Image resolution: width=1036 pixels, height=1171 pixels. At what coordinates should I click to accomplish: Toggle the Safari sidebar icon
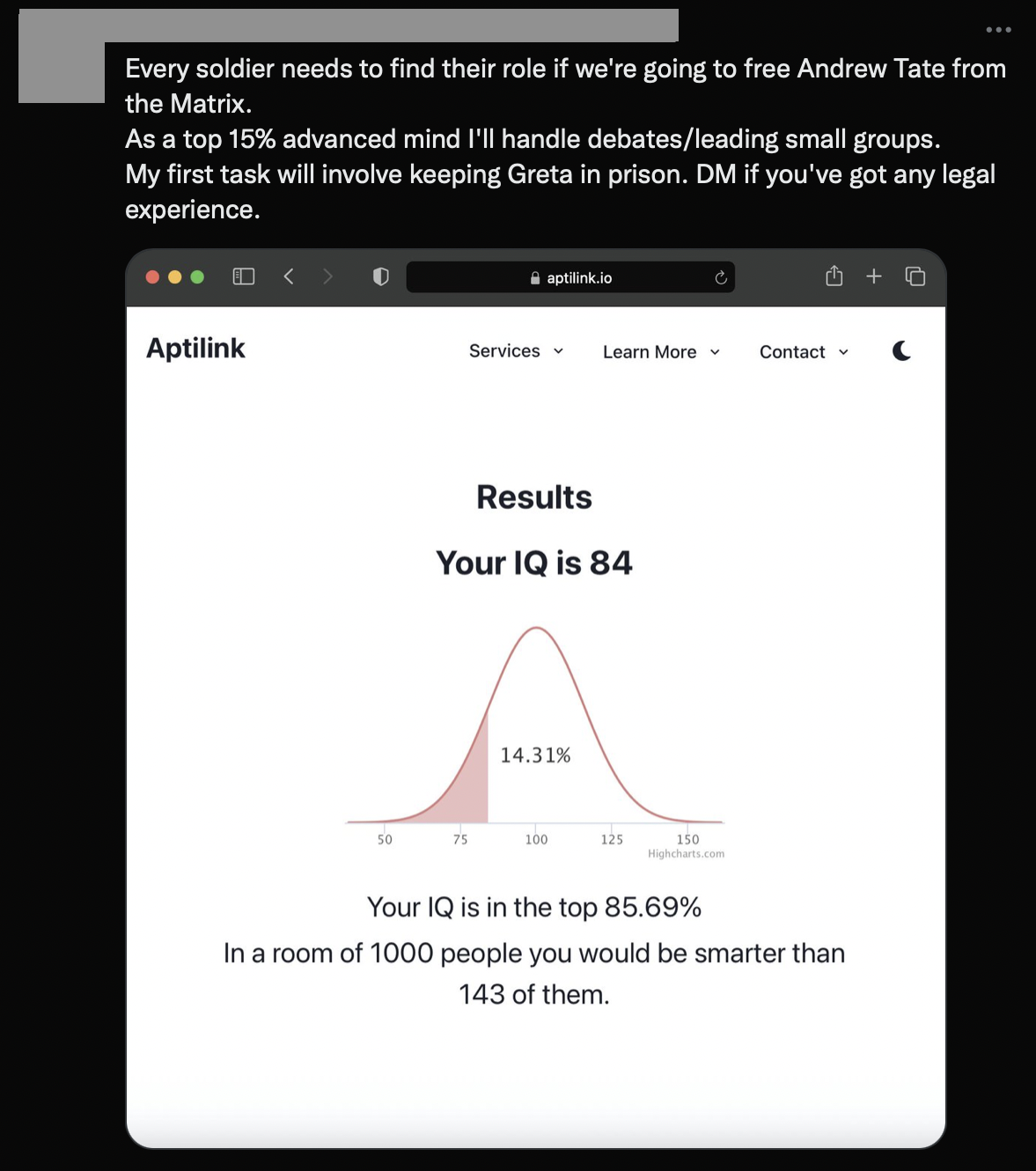pyautogui.click(x=244, y=276)
